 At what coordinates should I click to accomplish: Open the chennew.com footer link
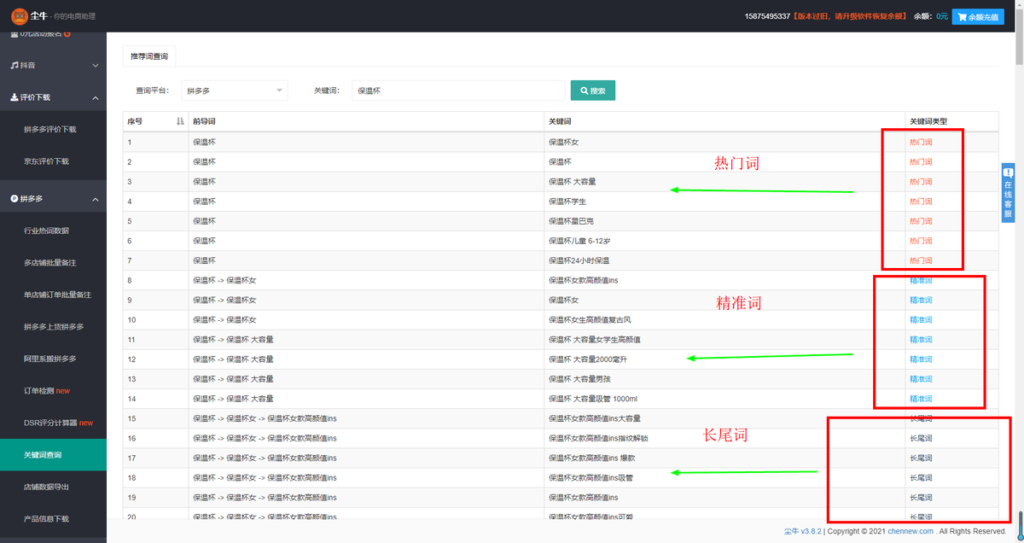tap(910, 531)
